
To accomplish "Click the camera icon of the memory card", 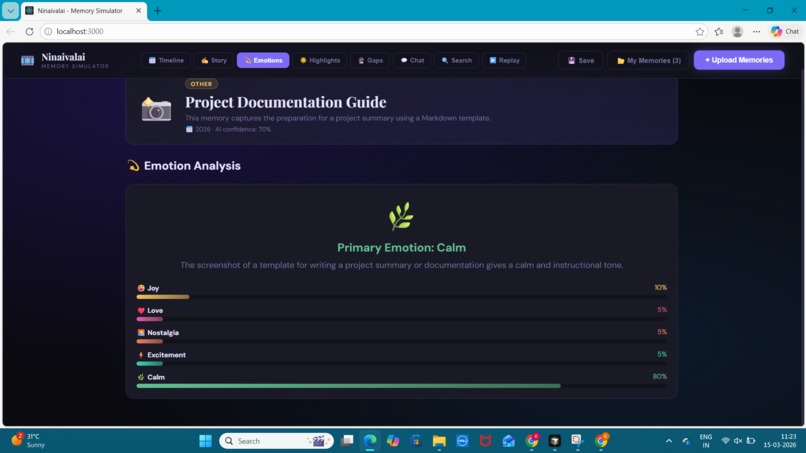I will coord(156,109).
